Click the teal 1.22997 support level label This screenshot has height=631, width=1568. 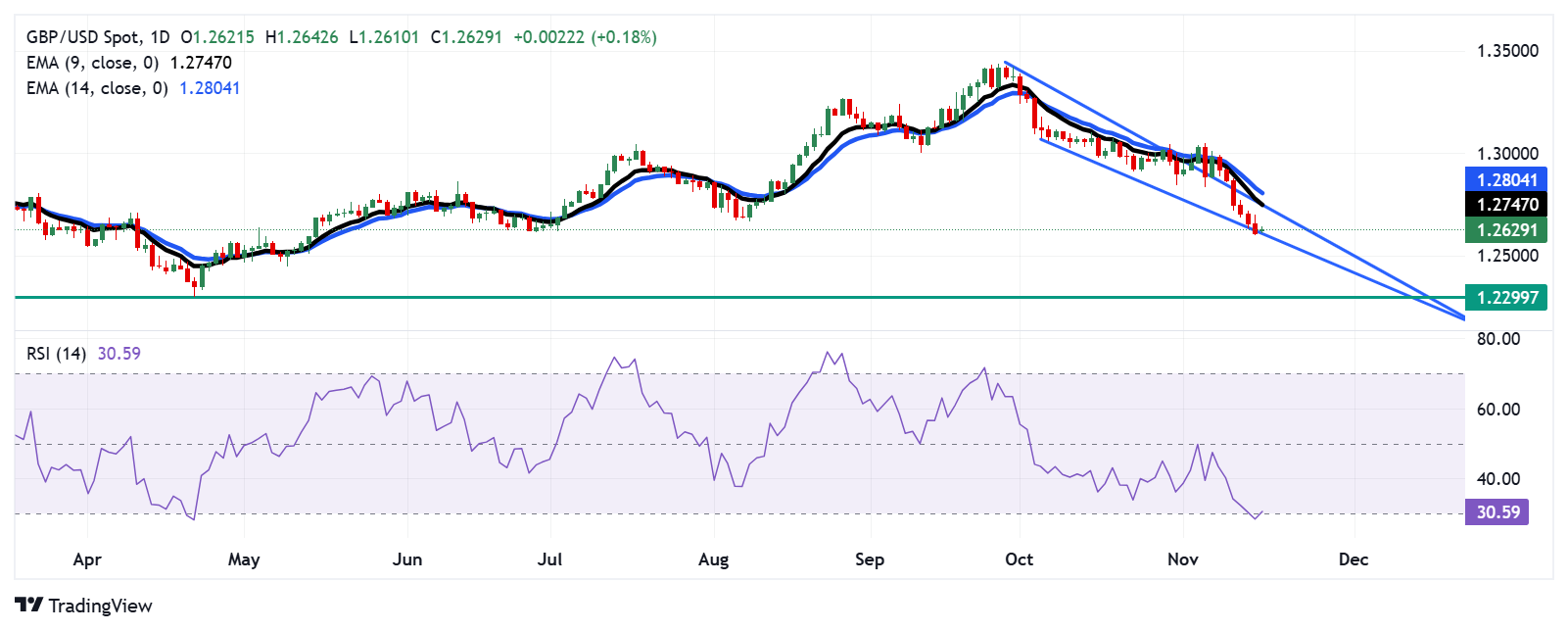(1506, 297)
